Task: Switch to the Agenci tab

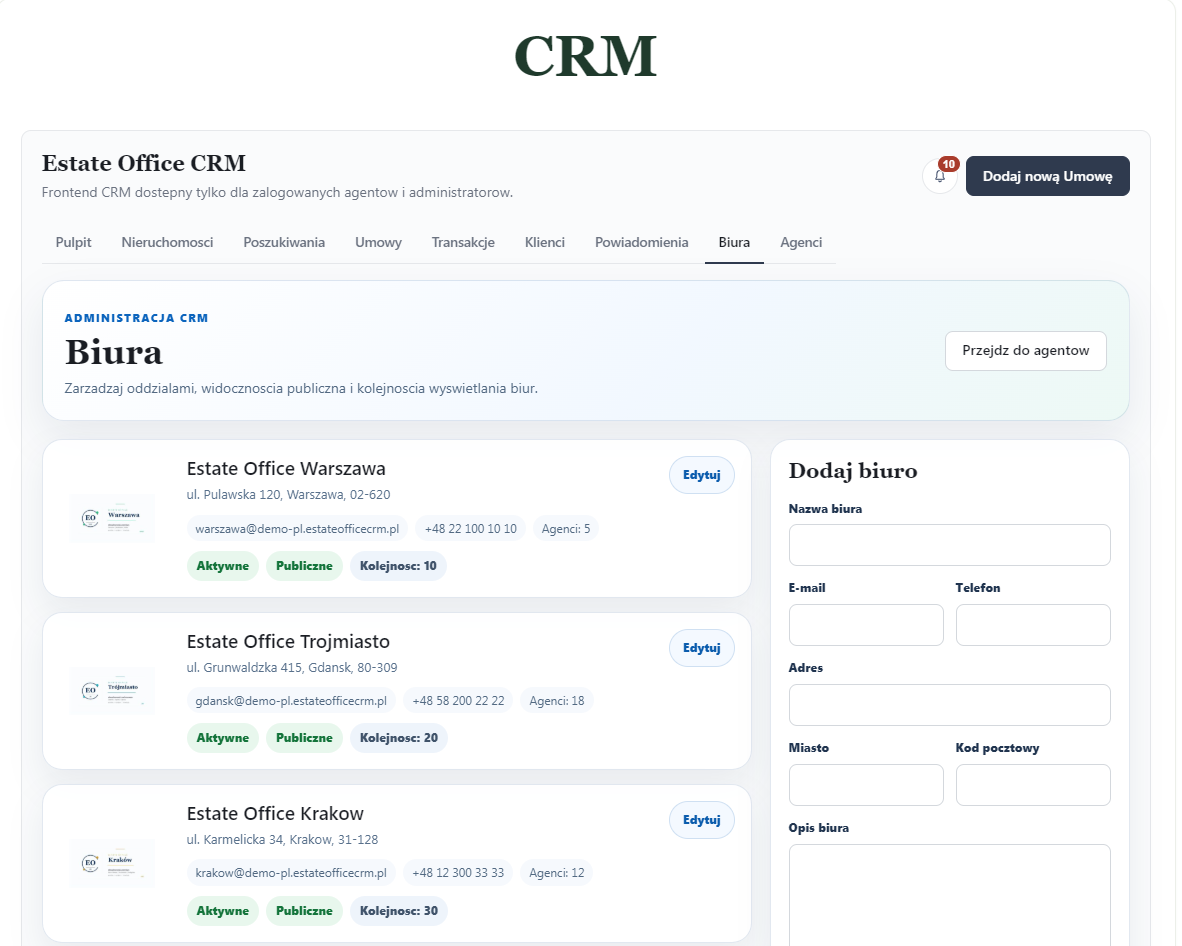Action: pyautogui.click(x=801, y=243)
